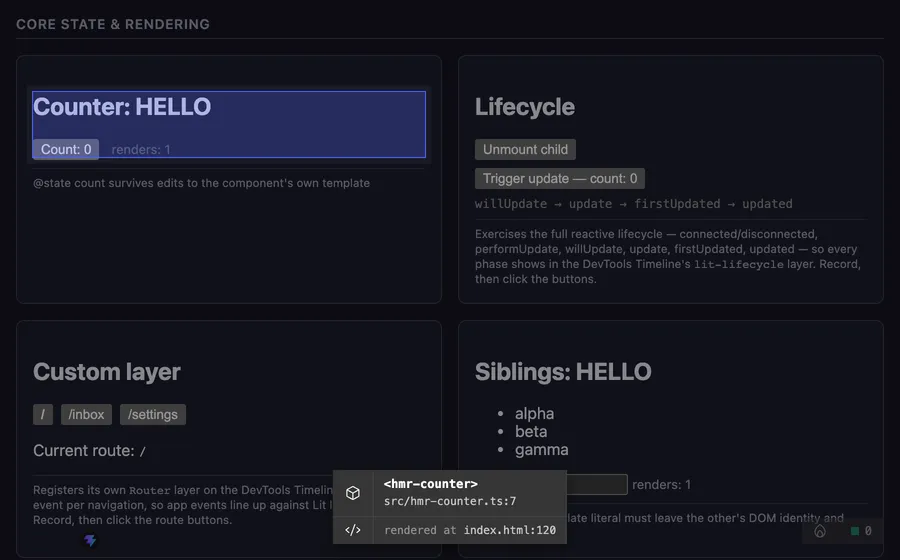Click the blue lightning bolt icon

(x=90, y=540)
